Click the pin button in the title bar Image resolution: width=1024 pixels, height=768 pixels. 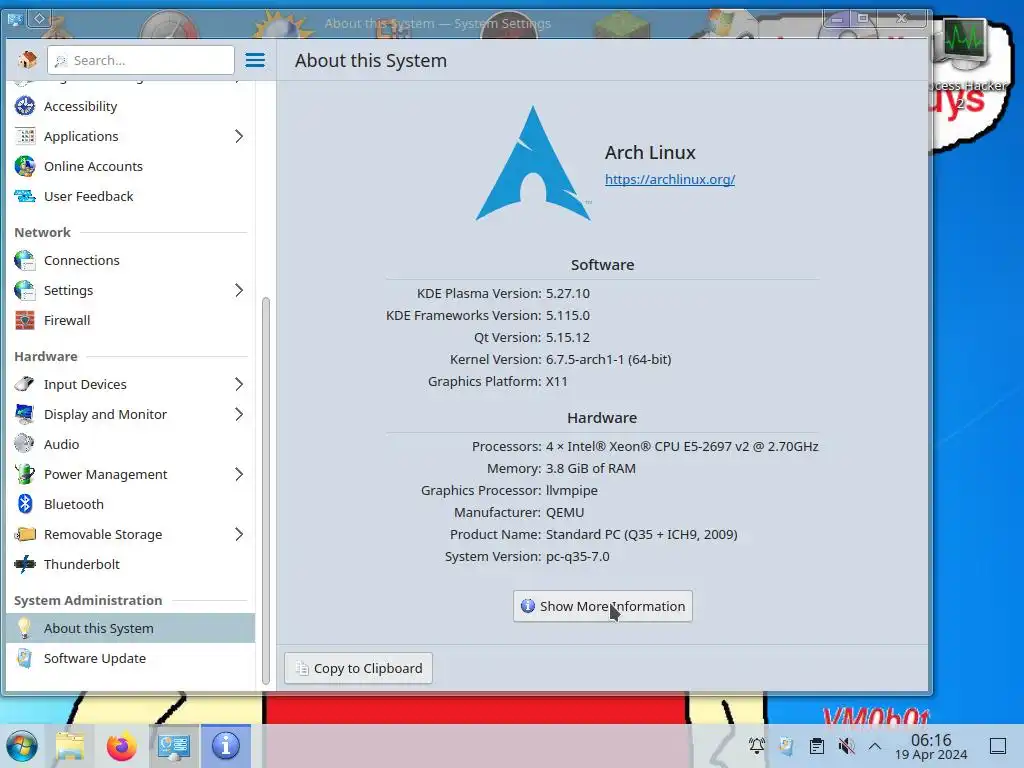[39, 19]
